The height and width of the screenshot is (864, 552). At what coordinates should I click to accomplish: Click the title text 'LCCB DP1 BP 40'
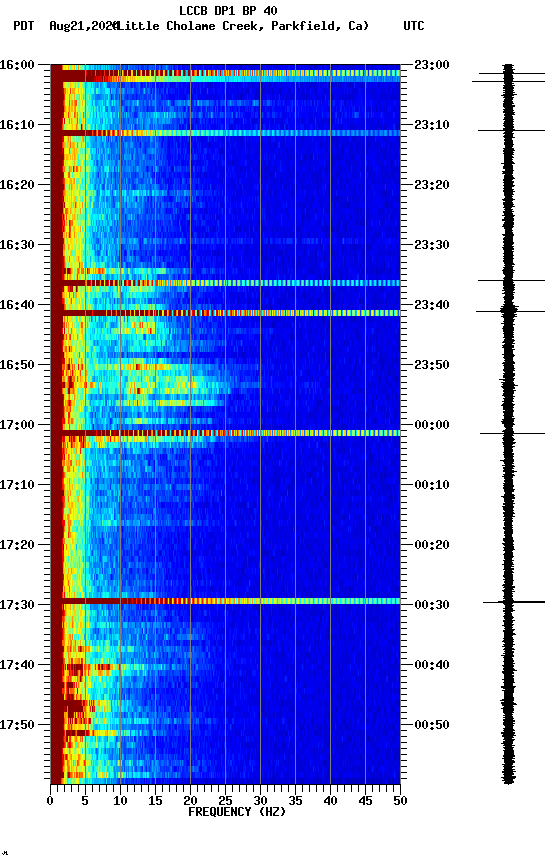228,10
